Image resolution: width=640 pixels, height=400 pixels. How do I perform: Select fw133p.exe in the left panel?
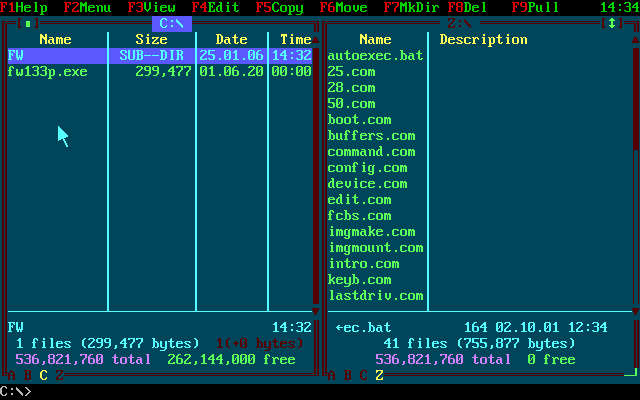pyautogui.click(x=47, y=71)
